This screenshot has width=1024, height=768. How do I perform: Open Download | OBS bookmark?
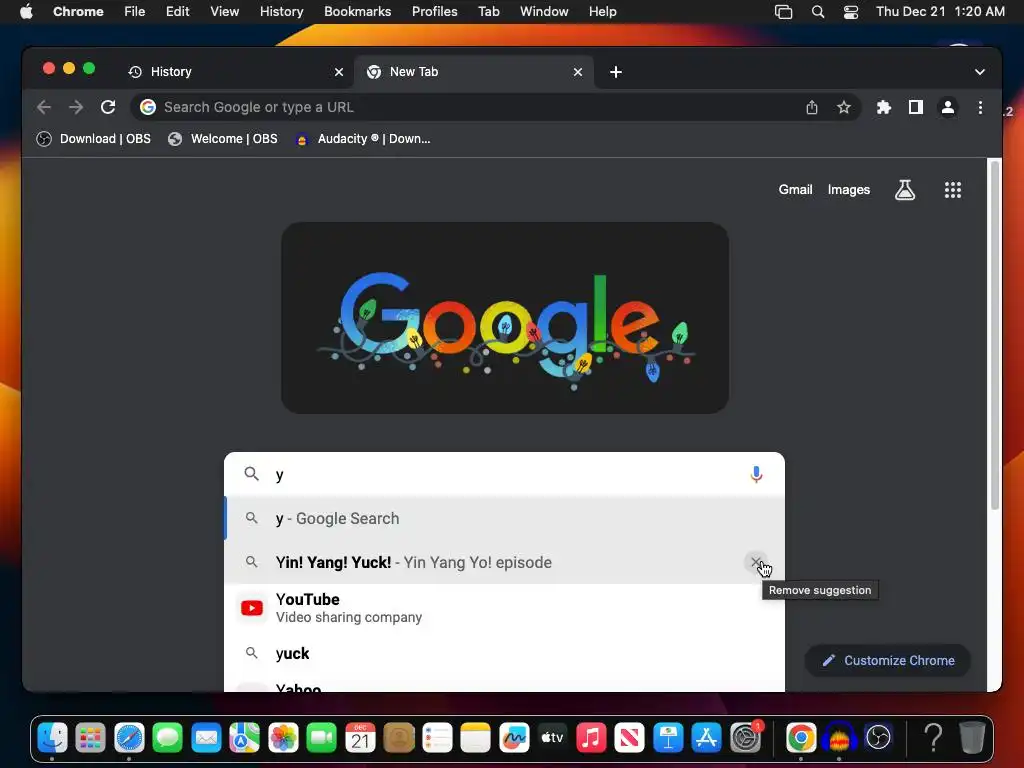[x=93, y=139]
